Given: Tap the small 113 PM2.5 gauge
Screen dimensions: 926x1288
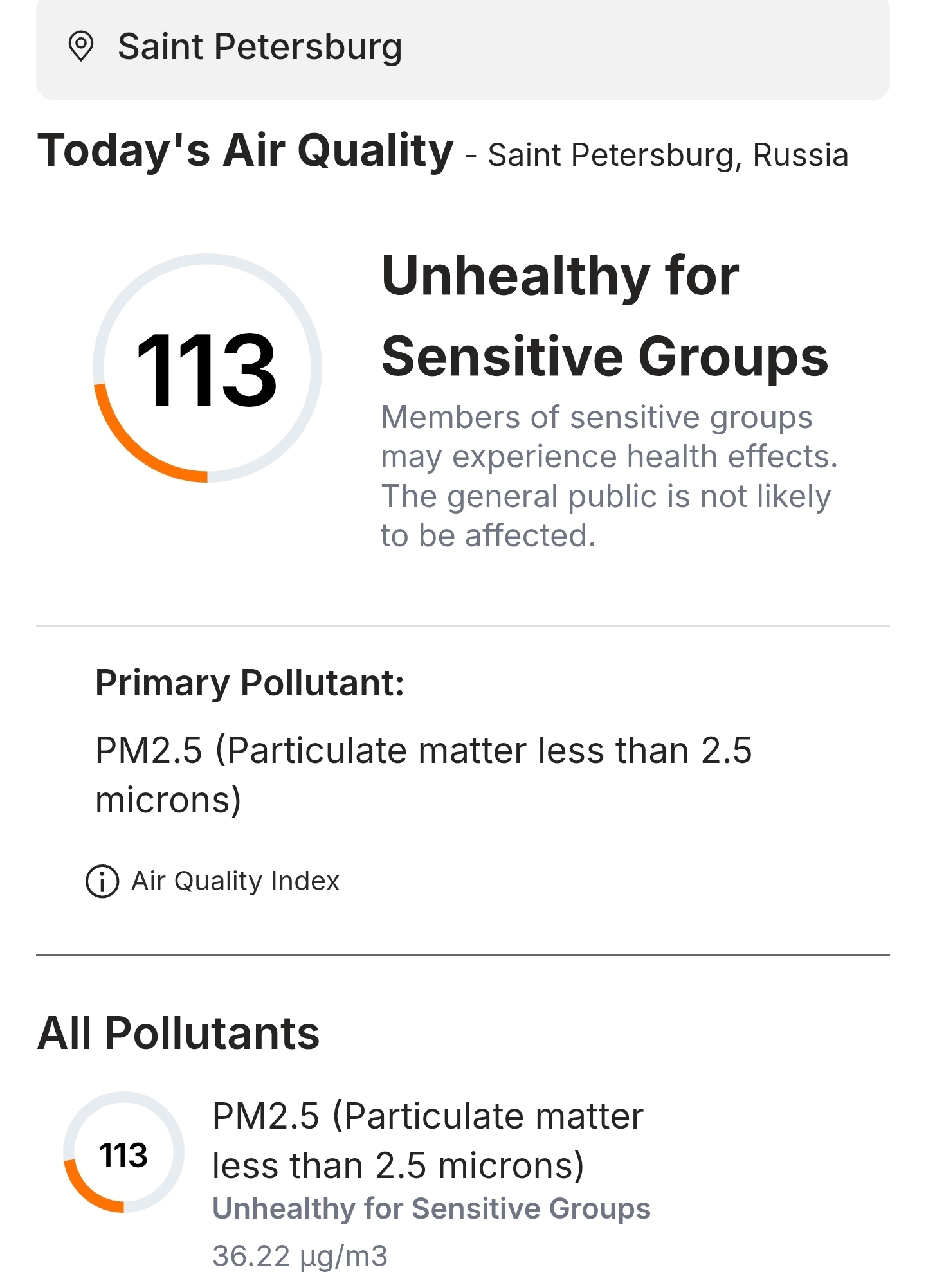Looking at the screenshot, I should (x=123, y=1152).
